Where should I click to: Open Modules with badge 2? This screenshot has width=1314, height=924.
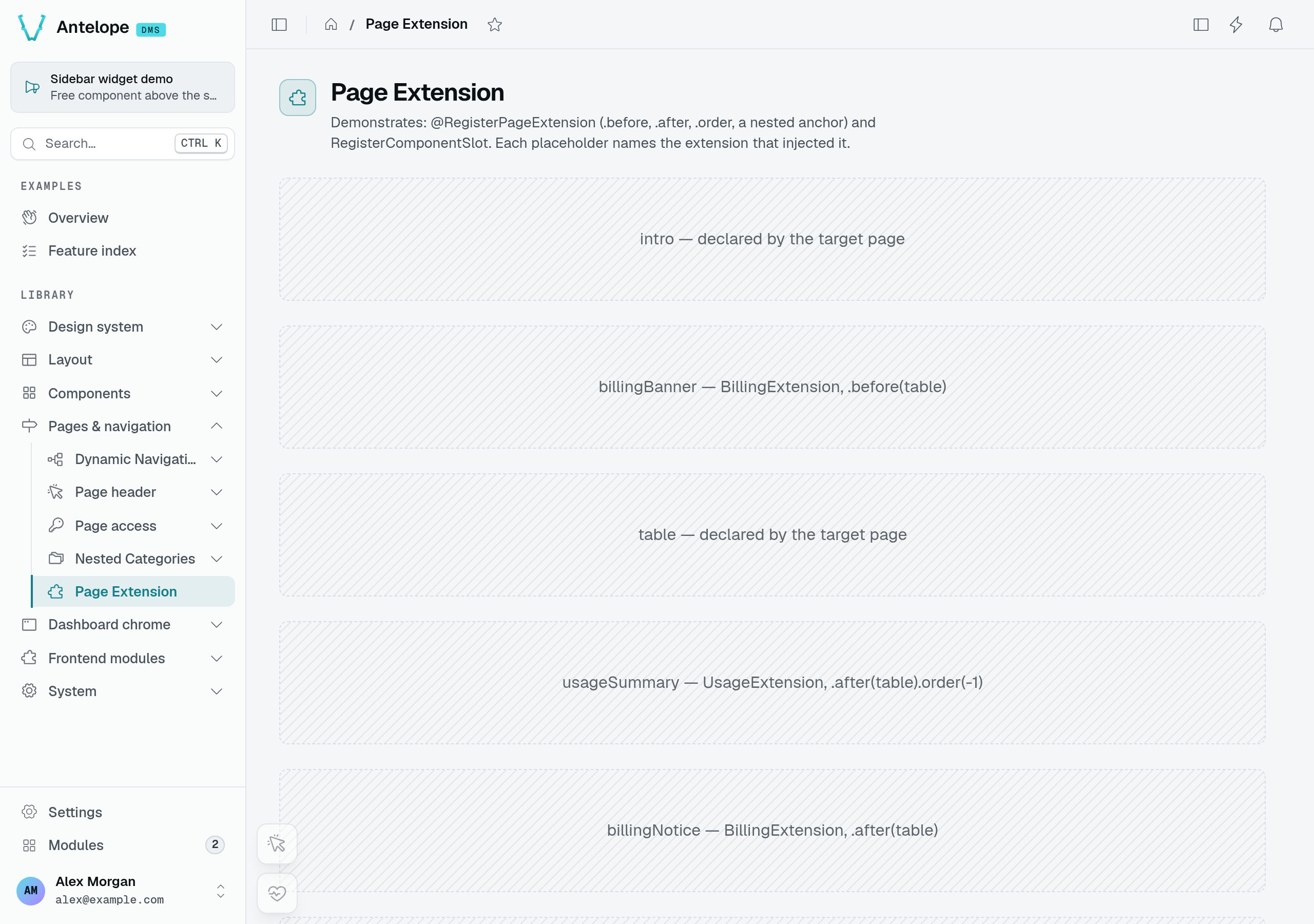click(123, 845)
